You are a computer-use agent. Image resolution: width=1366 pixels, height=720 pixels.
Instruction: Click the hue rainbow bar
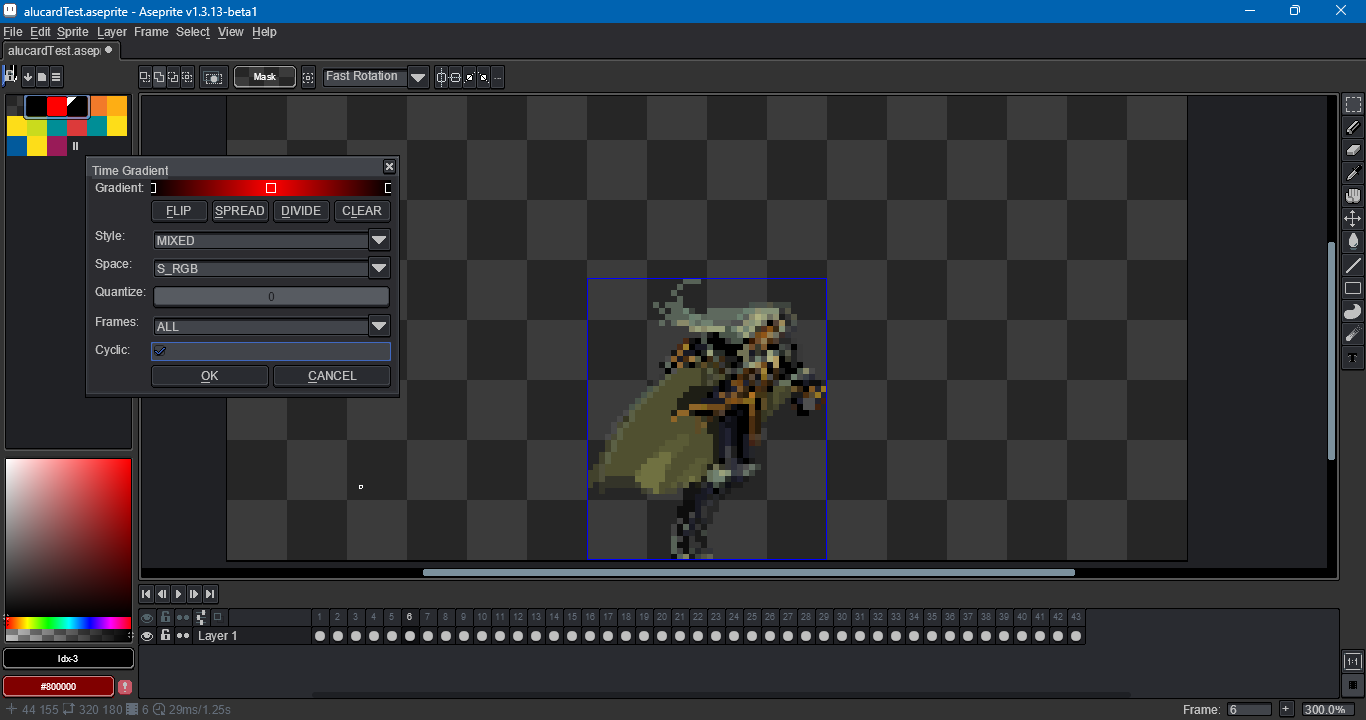click(68, 623)
